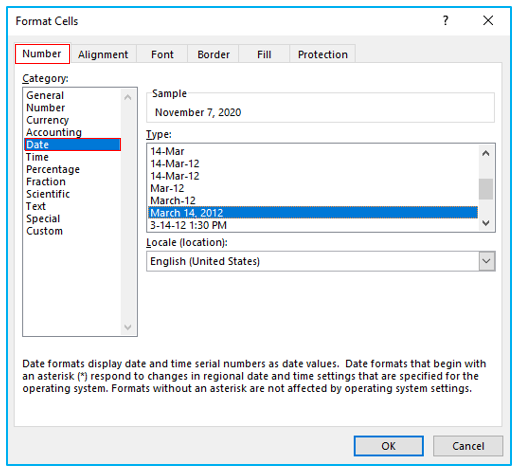This screenshot has height=475, width=518.
Task: Click the Type list scroll-down arrow
Action: 486,222
